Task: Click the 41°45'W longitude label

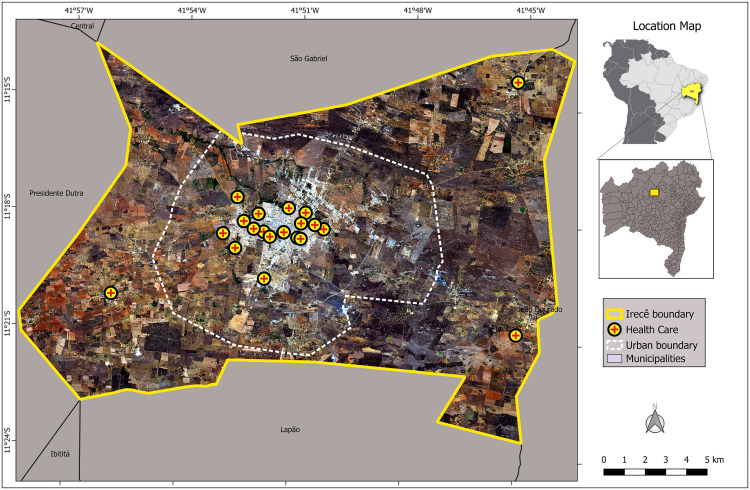Action: pos(530,10)
